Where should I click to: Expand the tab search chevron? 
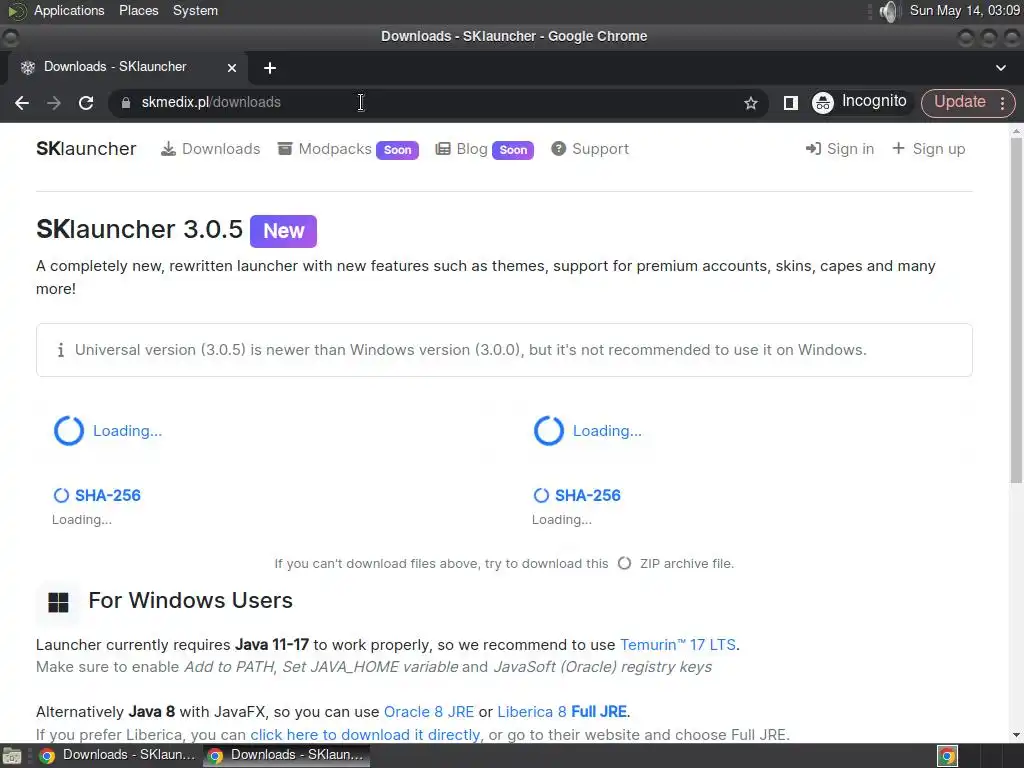[x=1000, y=68]
